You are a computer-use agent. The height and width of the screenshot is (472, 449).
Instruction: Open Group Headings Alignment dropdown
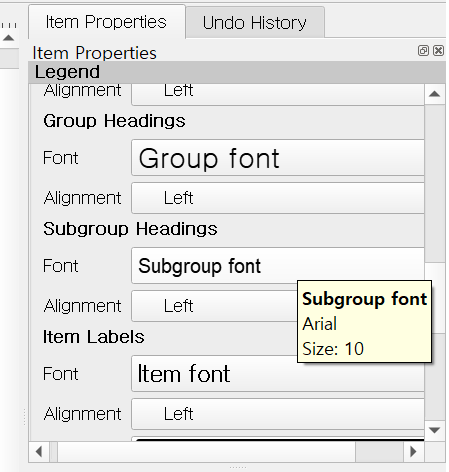278,198
